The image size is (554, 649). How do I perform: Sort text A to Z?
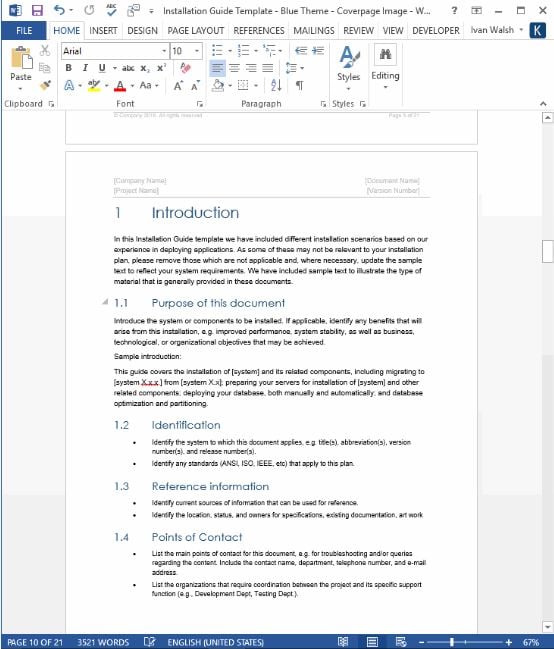coord(276,85)
